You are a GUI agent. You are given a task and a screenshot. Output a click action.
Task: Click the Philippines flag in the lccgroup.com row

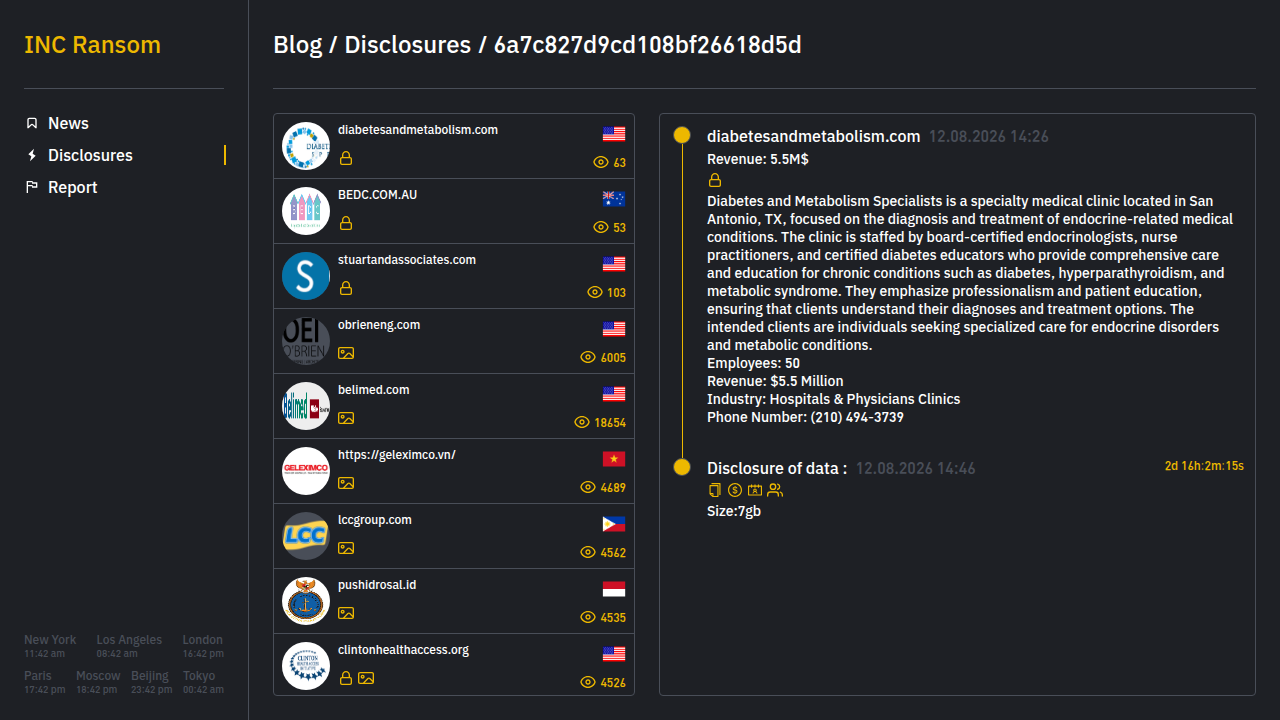click(614, 524)
